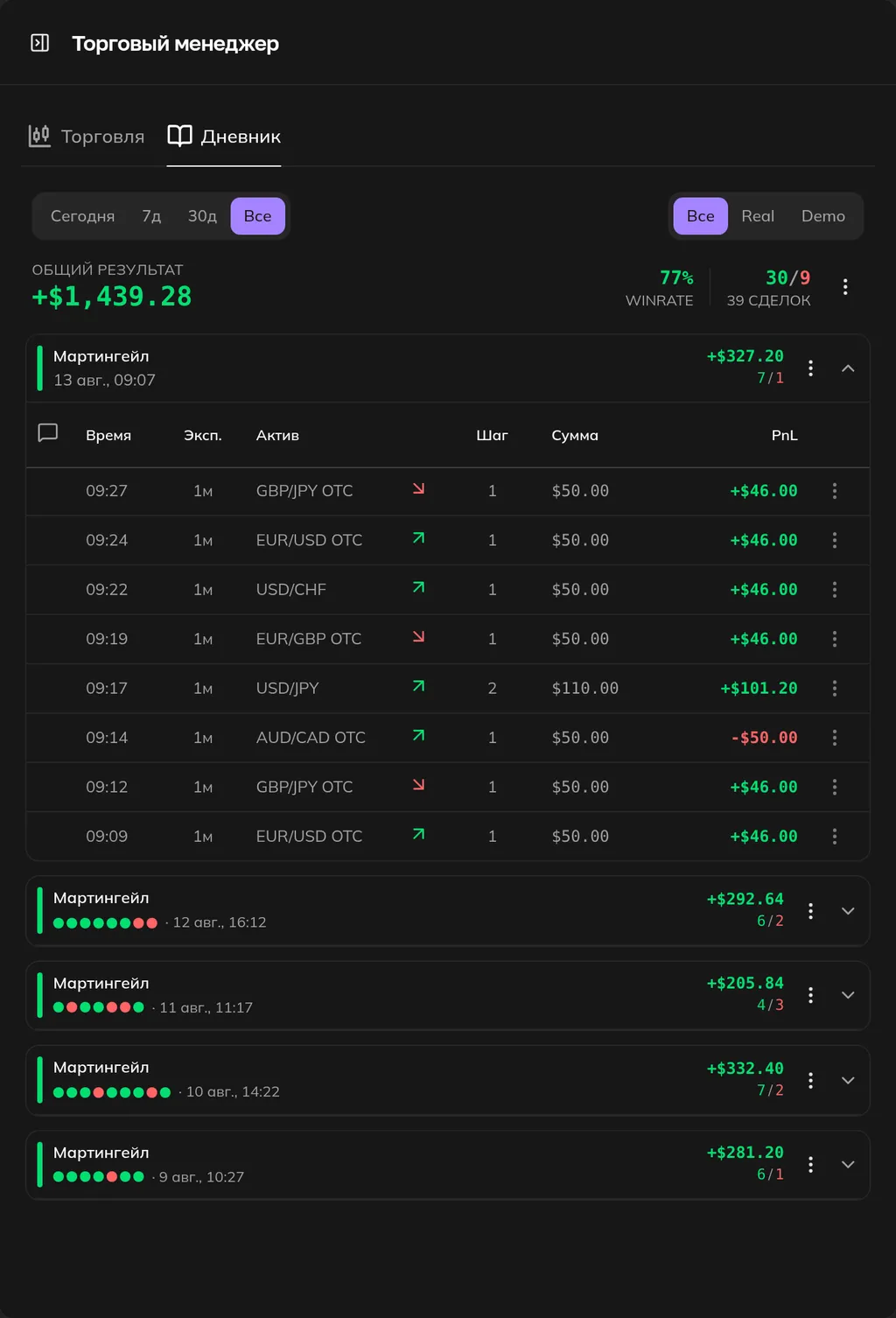The image size is (896, 1318).
Task: Select the 7д period filter
Action: click(x=151, y=216)
